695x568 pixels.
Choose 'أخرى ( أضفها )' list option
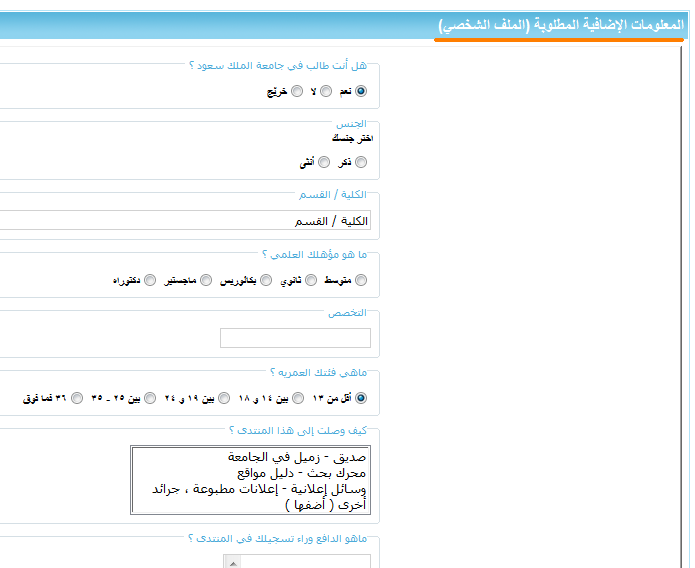click(x=320, y=505)
